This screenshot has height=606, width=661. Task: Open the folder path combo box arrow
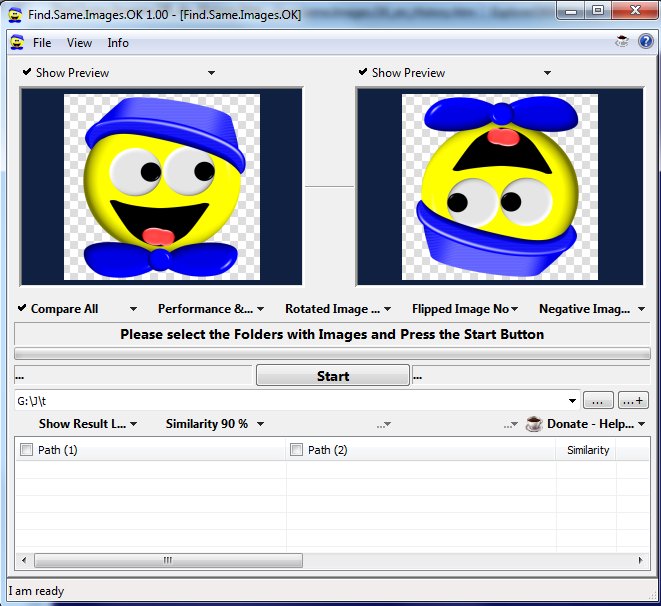[572, 401]
